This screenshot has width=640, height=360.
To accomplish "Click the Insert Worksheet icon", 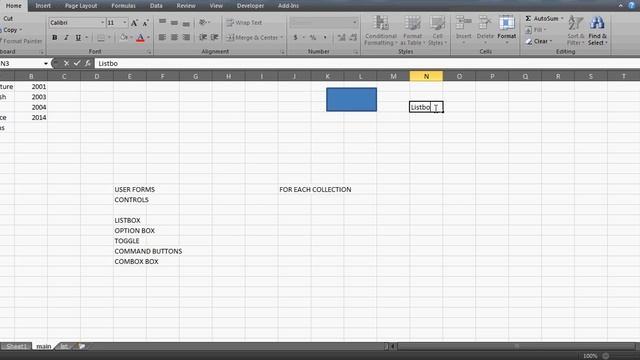I will click(x=82, y=346).
